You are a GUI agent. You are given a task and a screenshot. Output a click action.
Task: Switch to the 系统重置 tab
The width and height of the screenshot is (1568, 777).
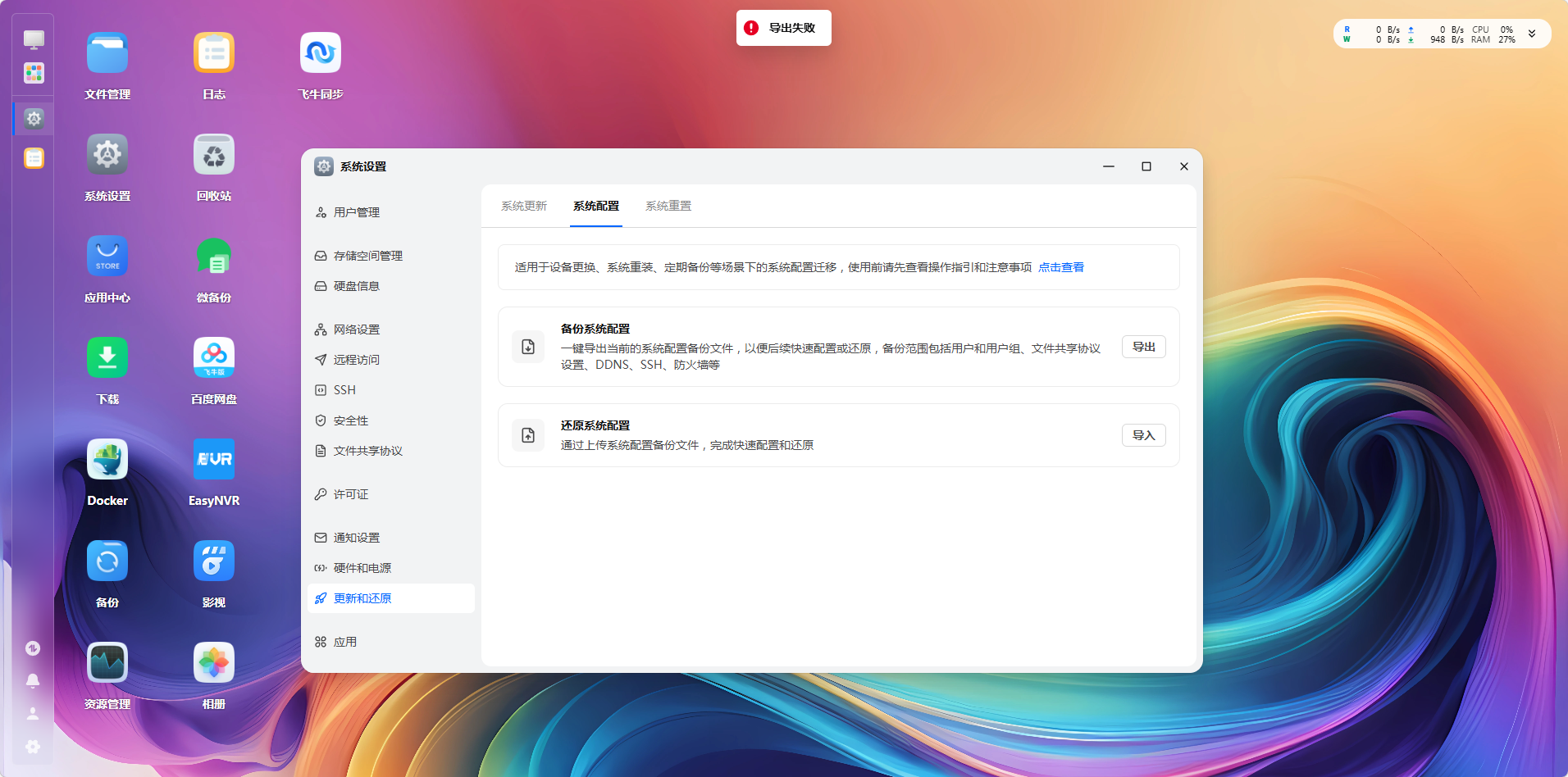click(668, 206)
